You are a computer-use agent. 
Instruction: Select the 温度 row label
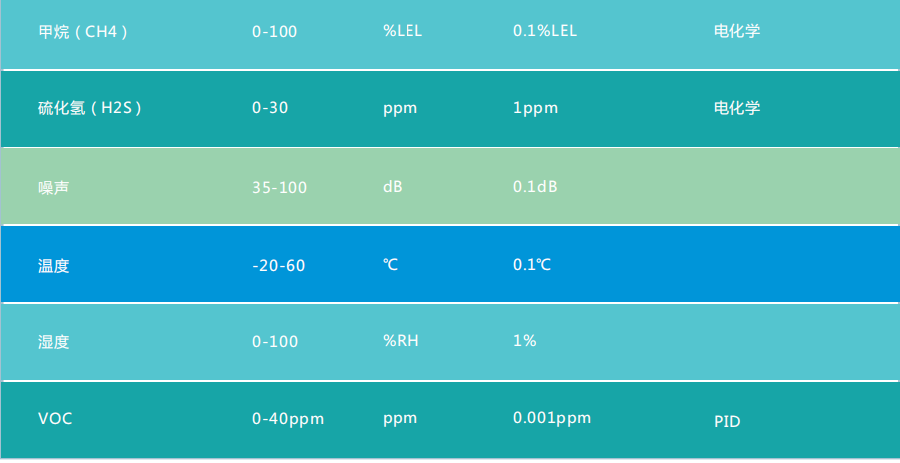(53, 265)
